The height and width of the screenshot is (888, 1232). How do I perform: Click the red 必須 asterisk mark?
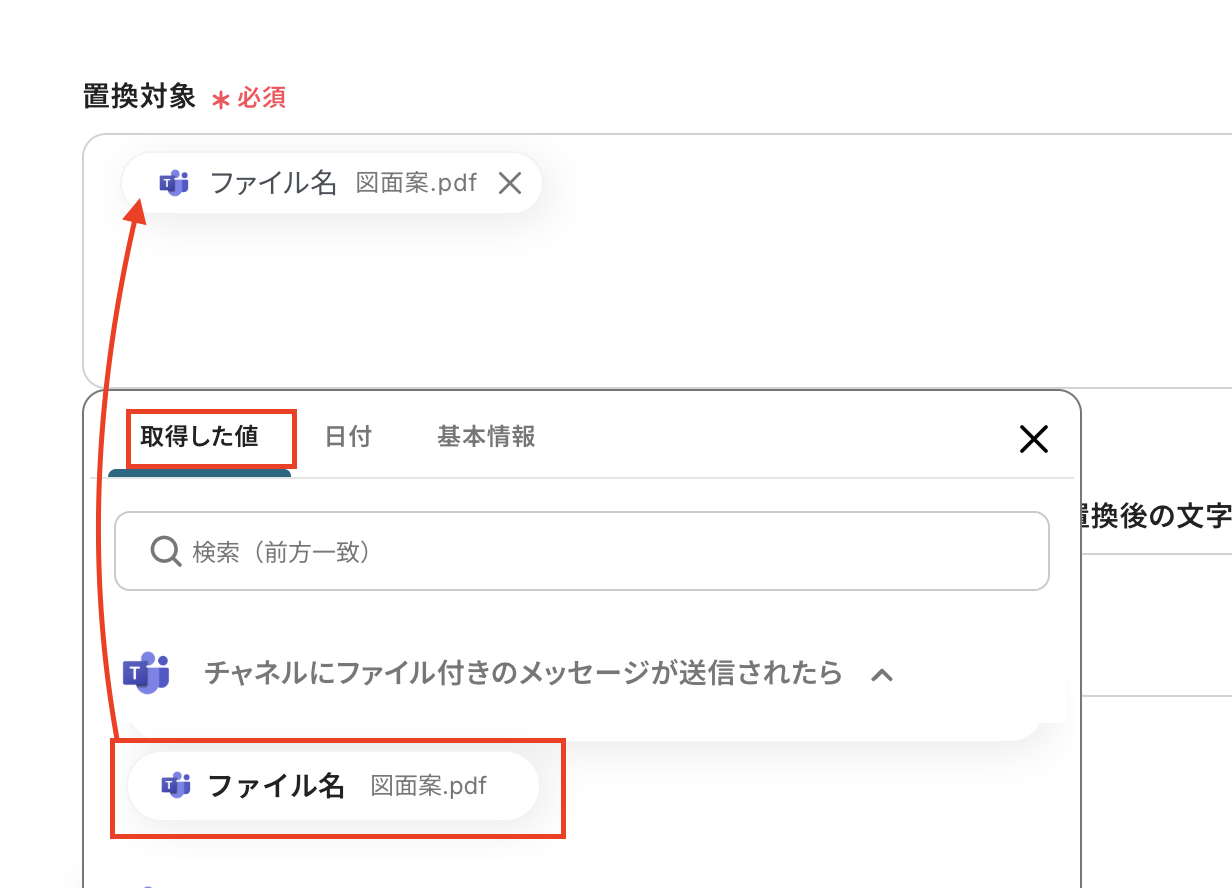[221, 99]
